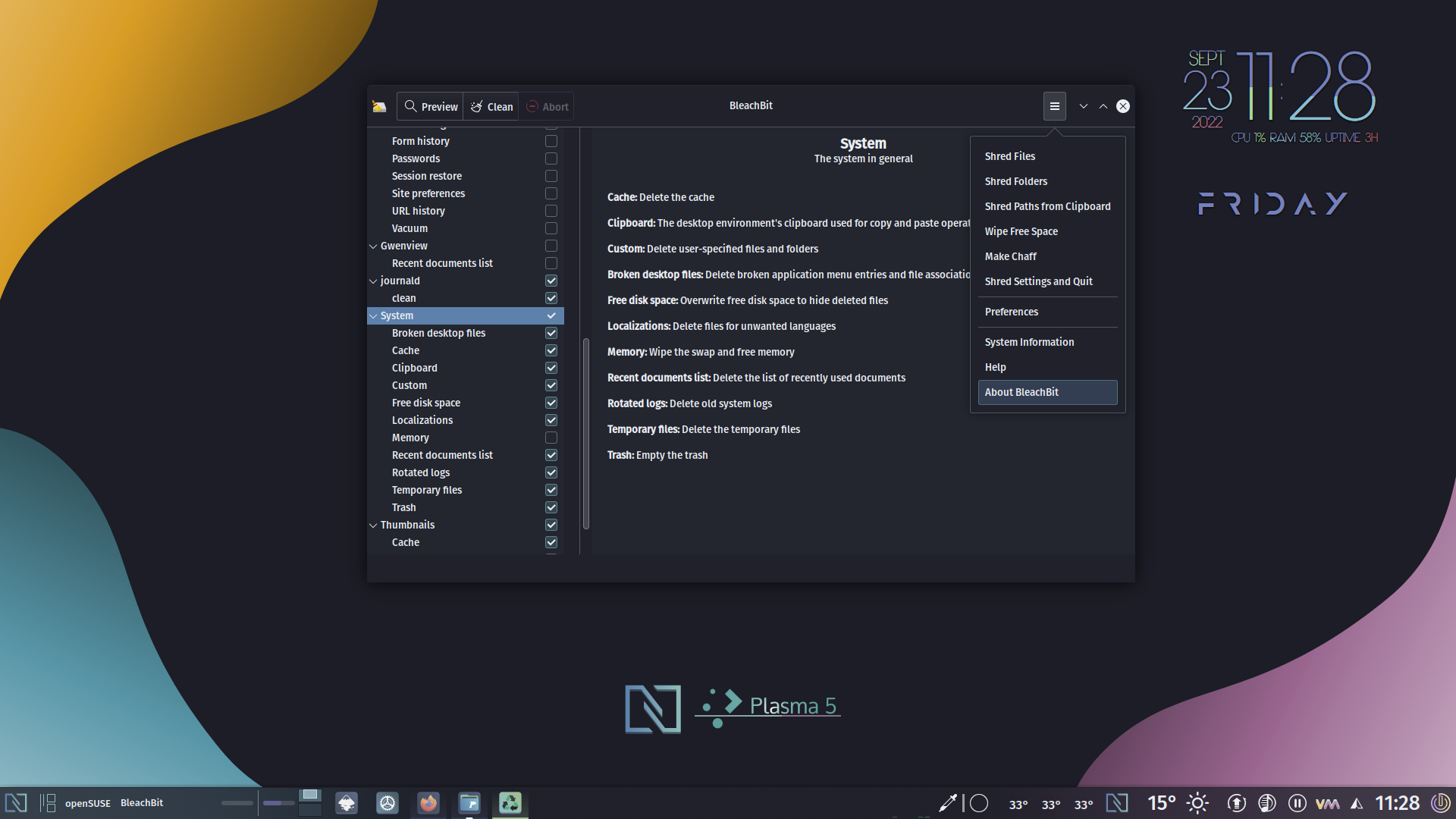The image size is (1456, 819).
Task: Launch Firefox from the taskbar
Action: click(x=428, y=803)
